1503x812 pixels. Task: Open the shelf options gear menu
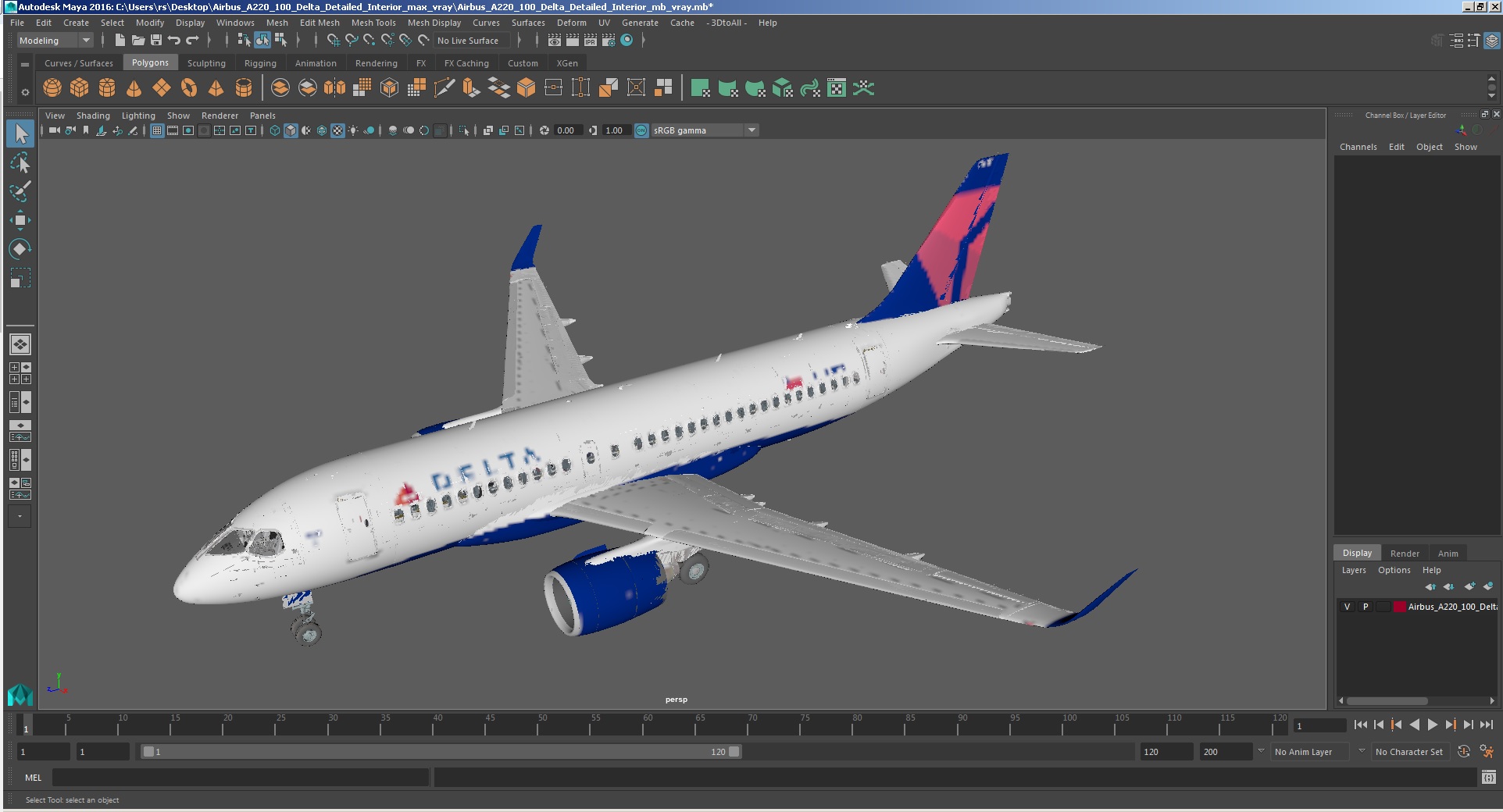25,92
